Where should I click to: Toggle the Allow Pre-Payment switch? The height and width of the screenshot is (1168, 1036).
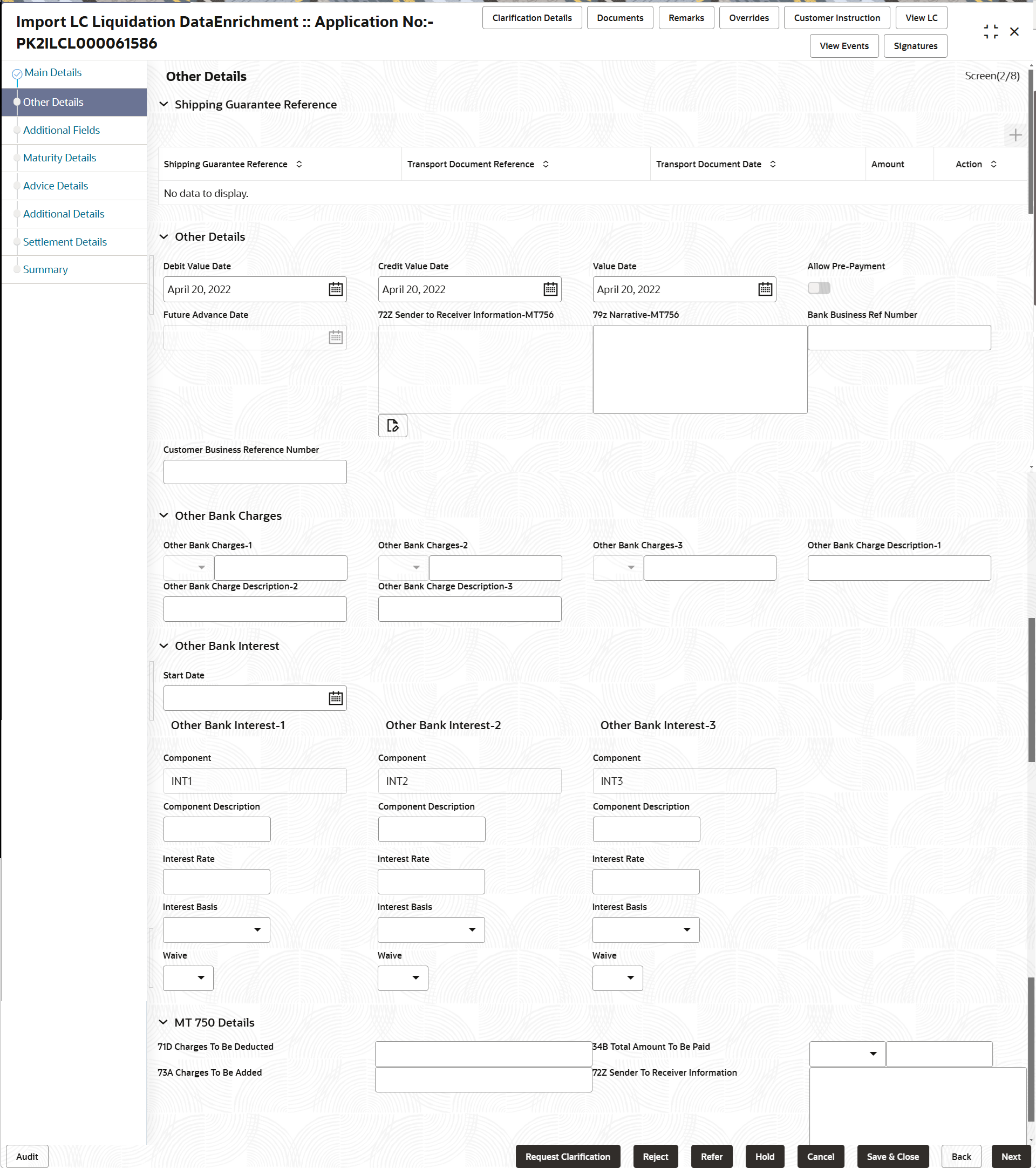(819, 288)
